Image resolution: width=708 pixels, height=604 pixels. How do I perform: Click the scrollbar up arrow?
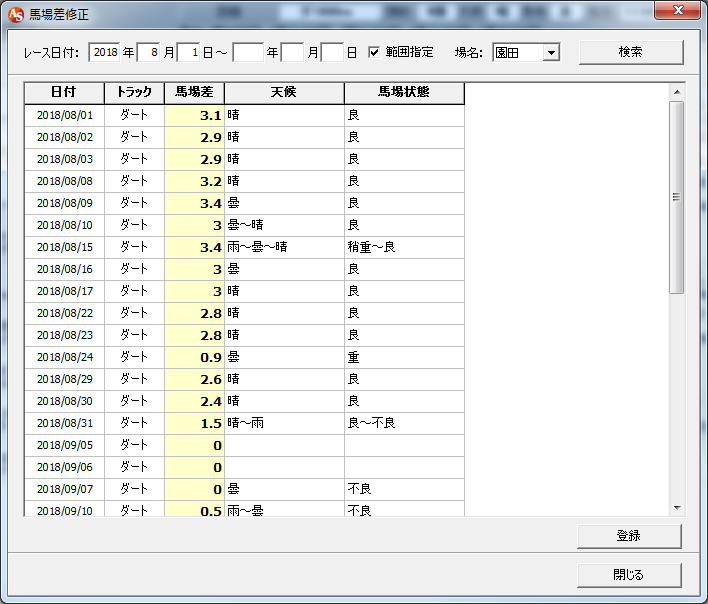pyautogui.click(x=677, y=92)
